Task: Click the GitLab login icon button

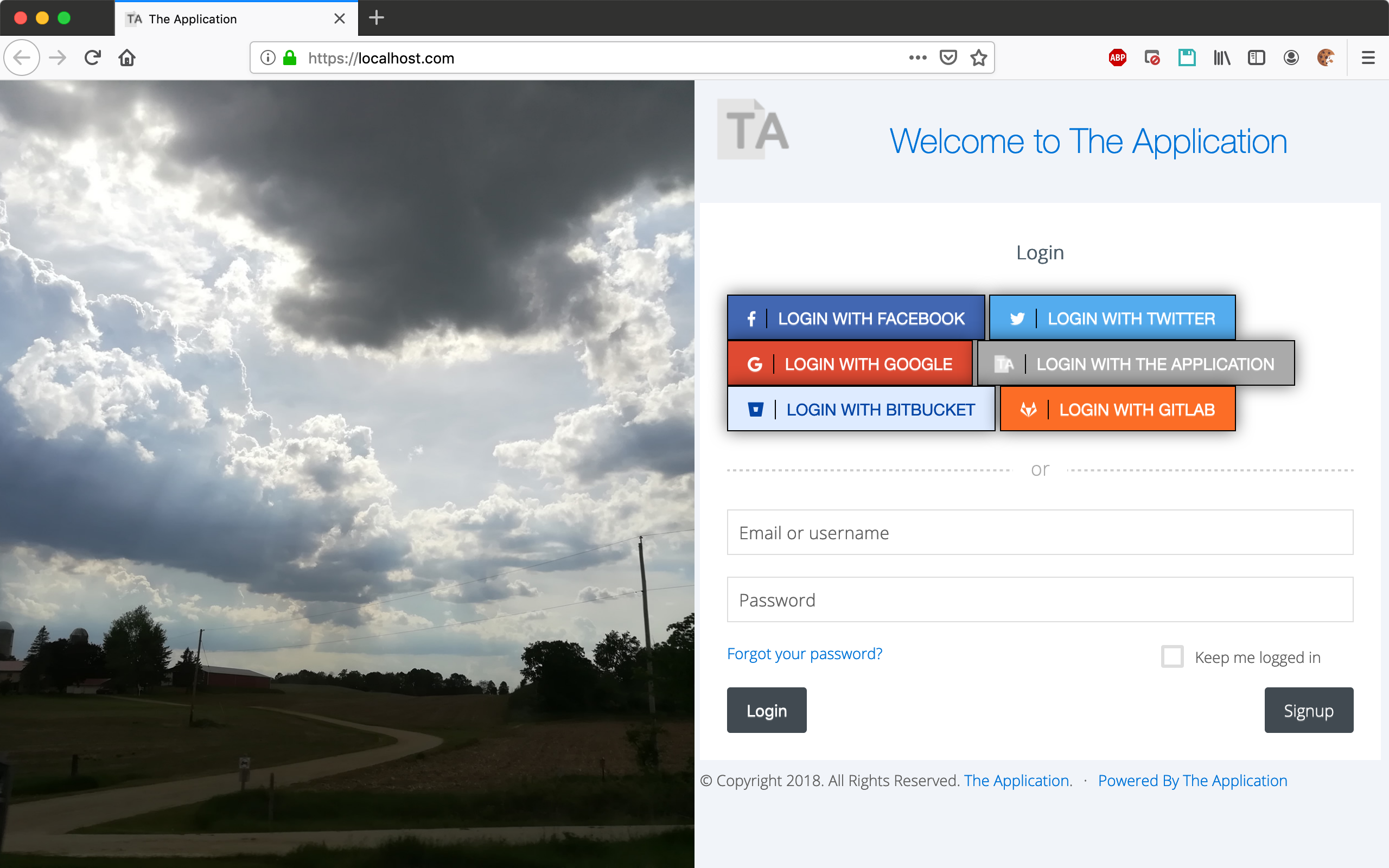Action: (x=1029, y=409)
